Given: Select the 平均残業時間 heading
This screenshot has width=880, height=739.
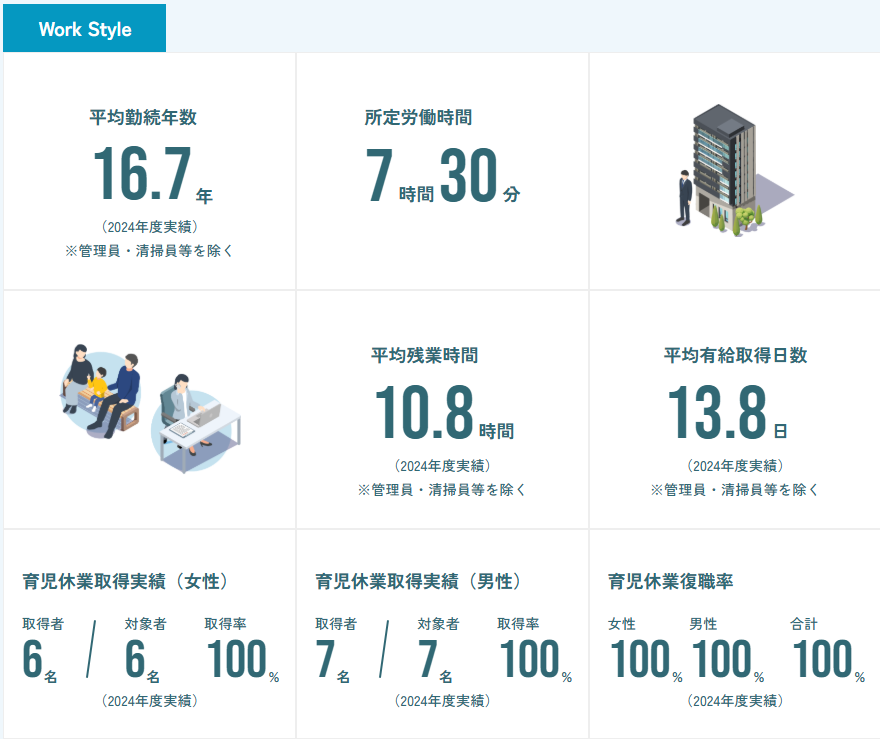Looking at the screenshot, I should [424, 355].
